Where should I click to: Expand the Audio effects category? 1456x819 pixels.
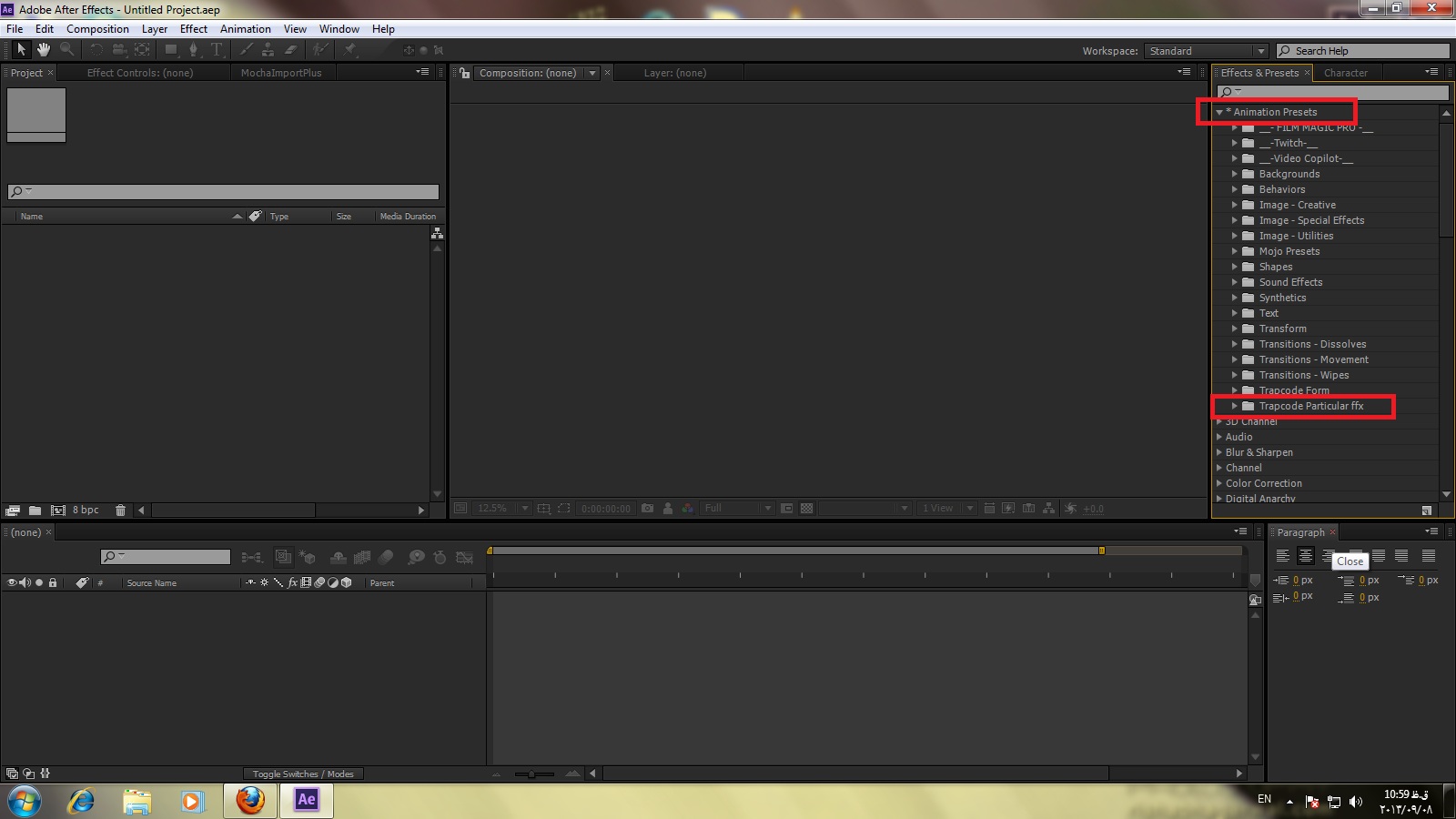coord(1219,437)
